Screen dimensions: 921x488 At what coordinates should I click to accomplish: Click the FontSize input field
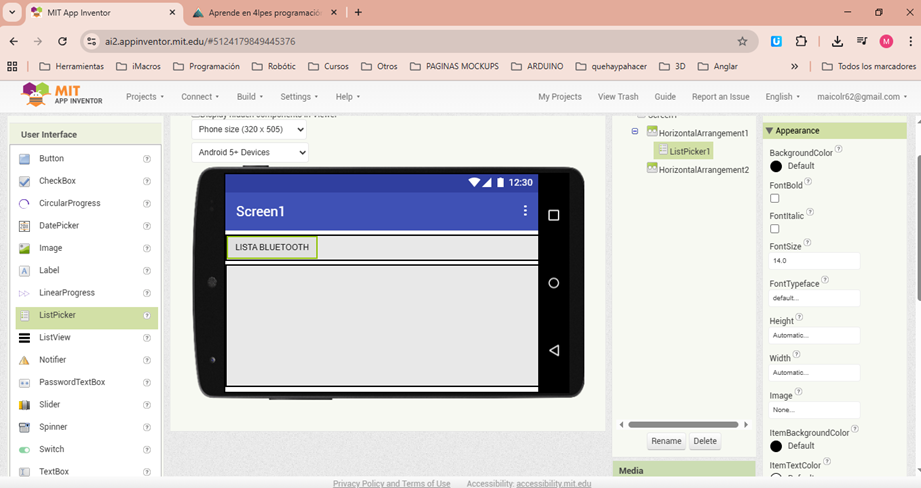813,260
